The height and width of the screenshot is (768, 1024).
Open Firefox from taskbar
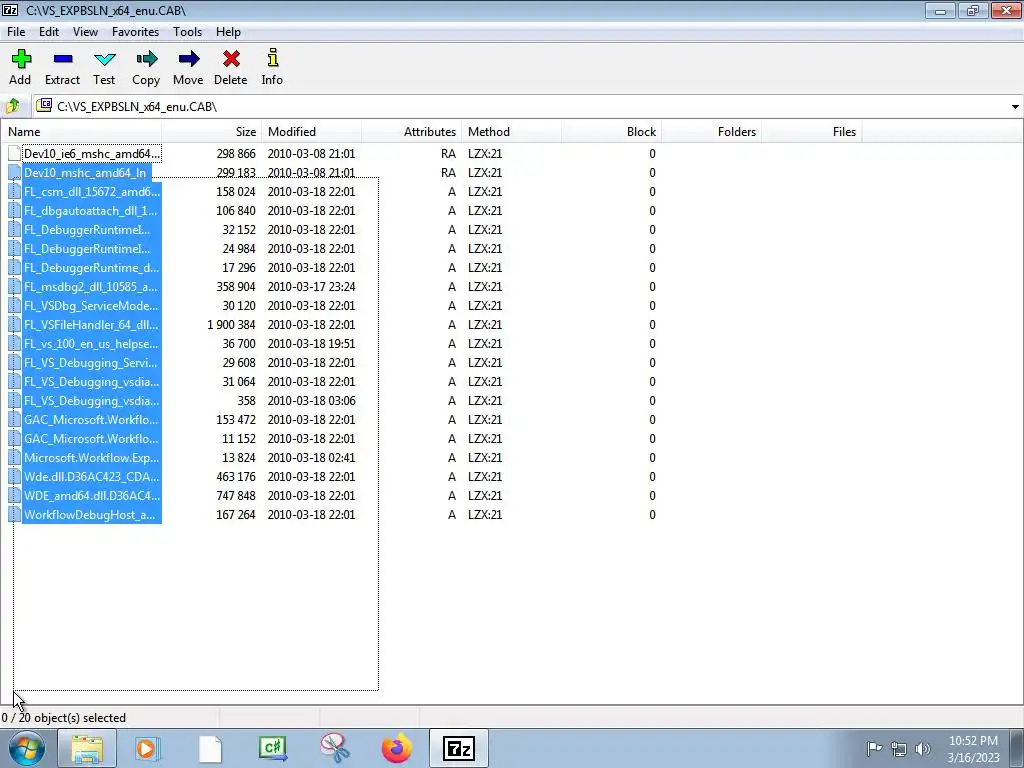pos(396,748)
